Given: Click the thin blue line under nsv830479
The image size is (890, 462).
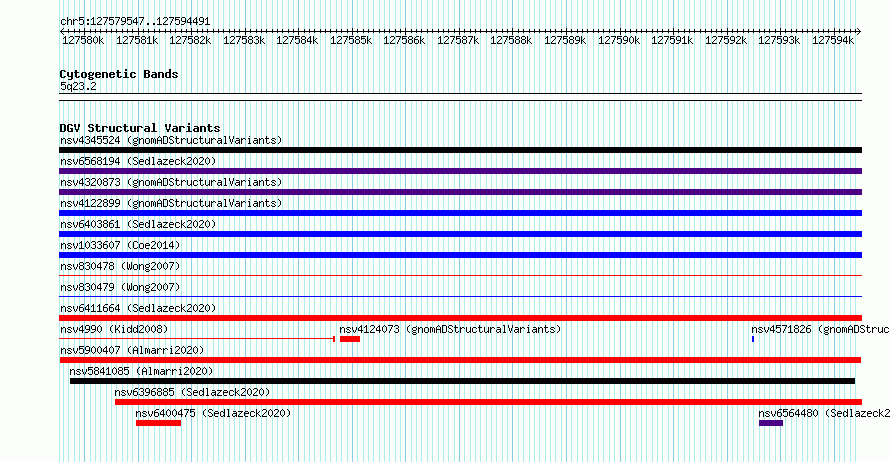Looking at the screenshot, I should [x=460, y=297].
